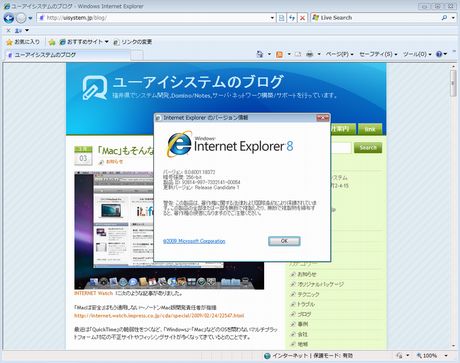Click the blue Help question mark icon
The height and width of the screenshot is (363, 460).
pos(439,54)
